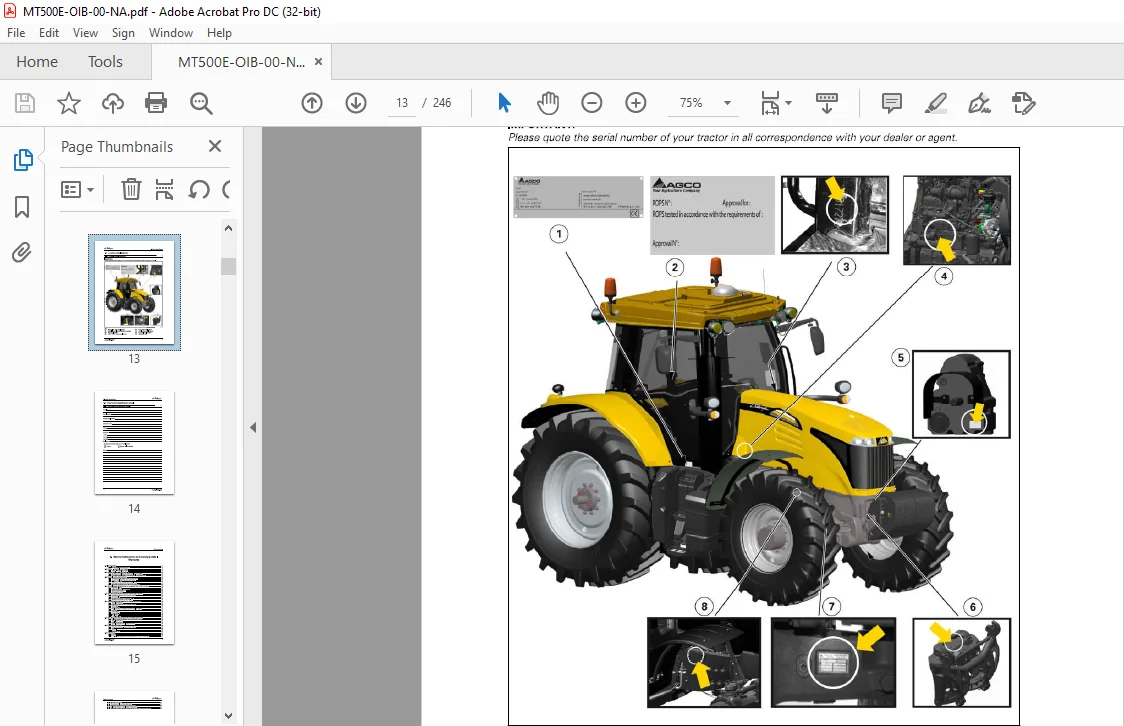Open the Fill and Sign tool
Viewport: 1124px width, 726px height.
[979, 103]
